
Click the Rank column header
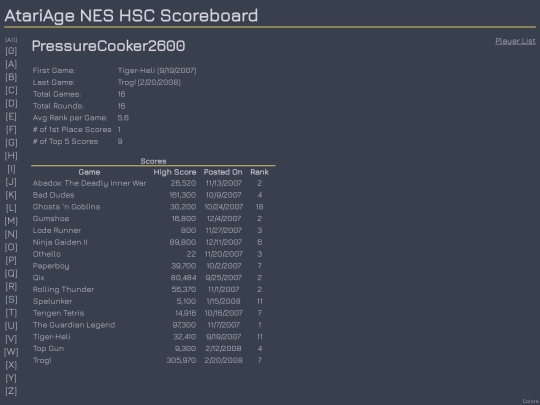(x=259, y=172)
